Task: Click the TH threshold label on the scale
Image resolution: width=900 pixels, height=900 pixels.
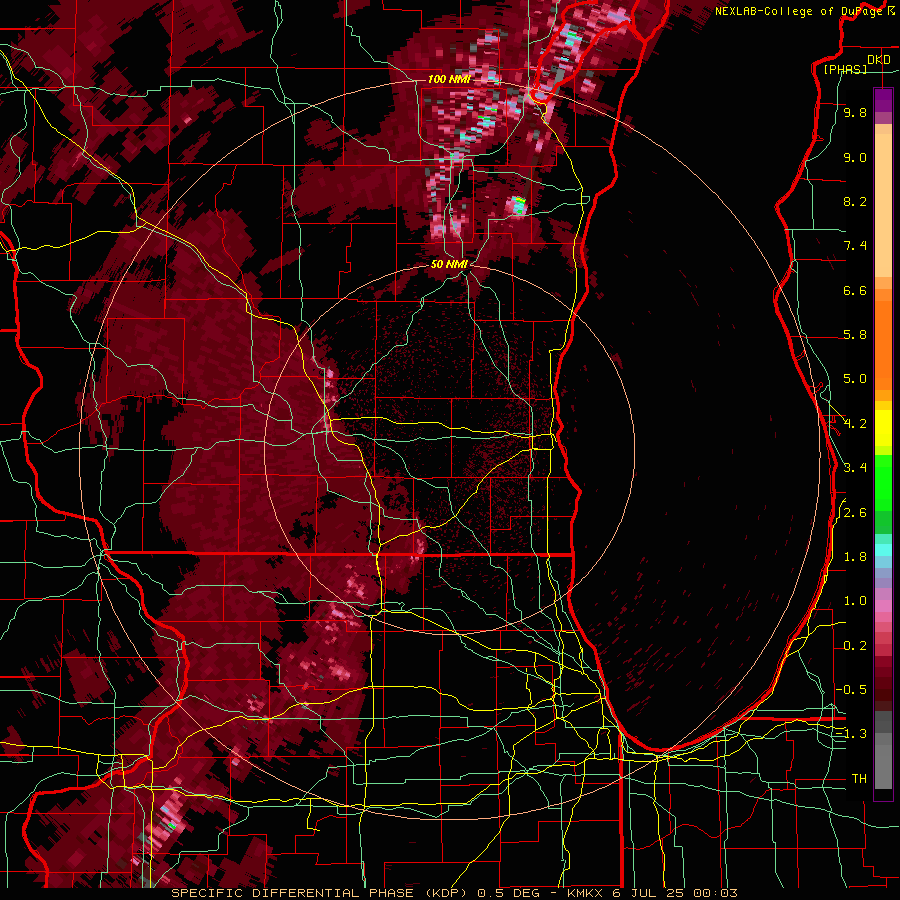Action: coord(859,779)
